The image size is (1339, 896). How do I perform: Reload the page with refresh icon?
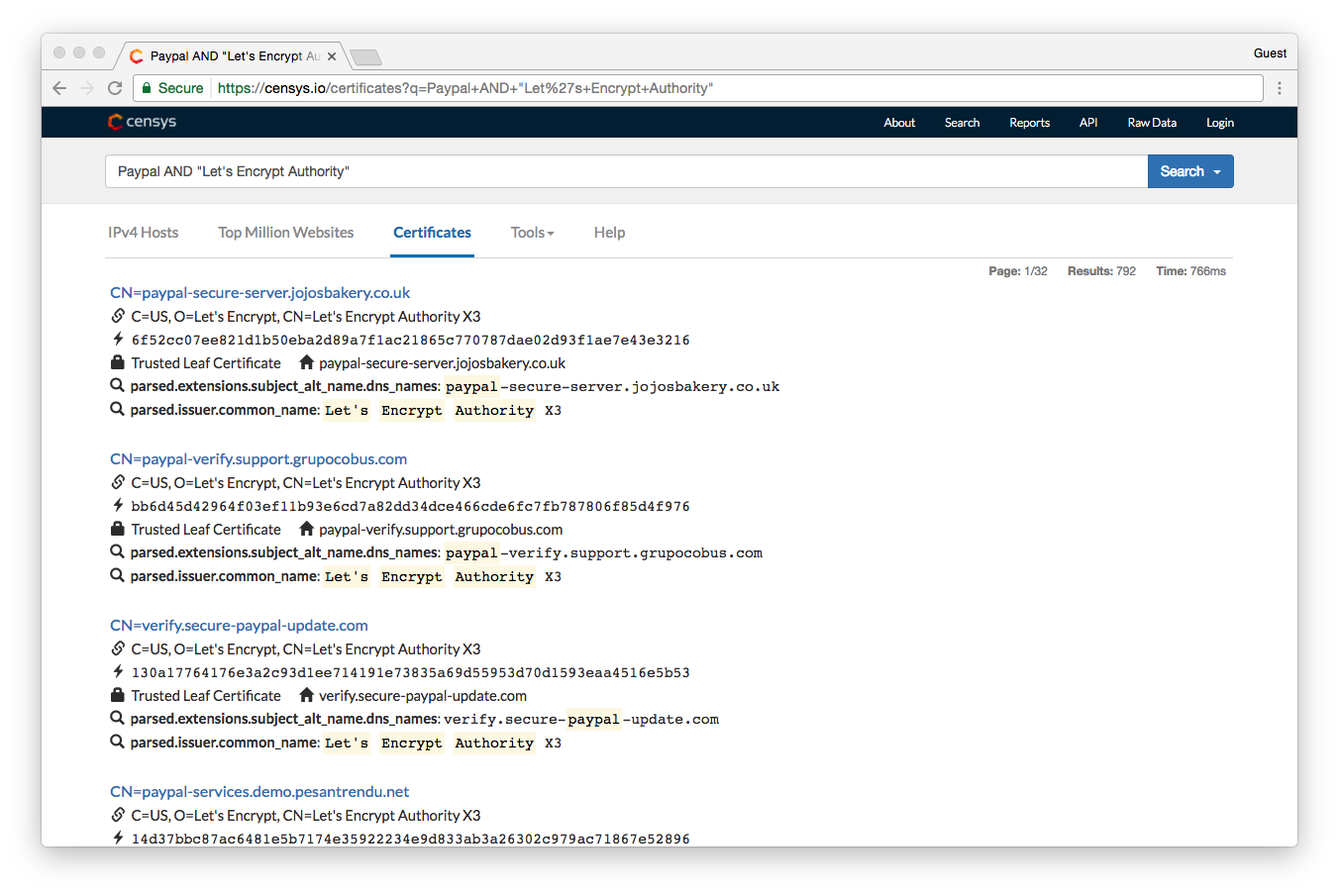click(115, 88)
